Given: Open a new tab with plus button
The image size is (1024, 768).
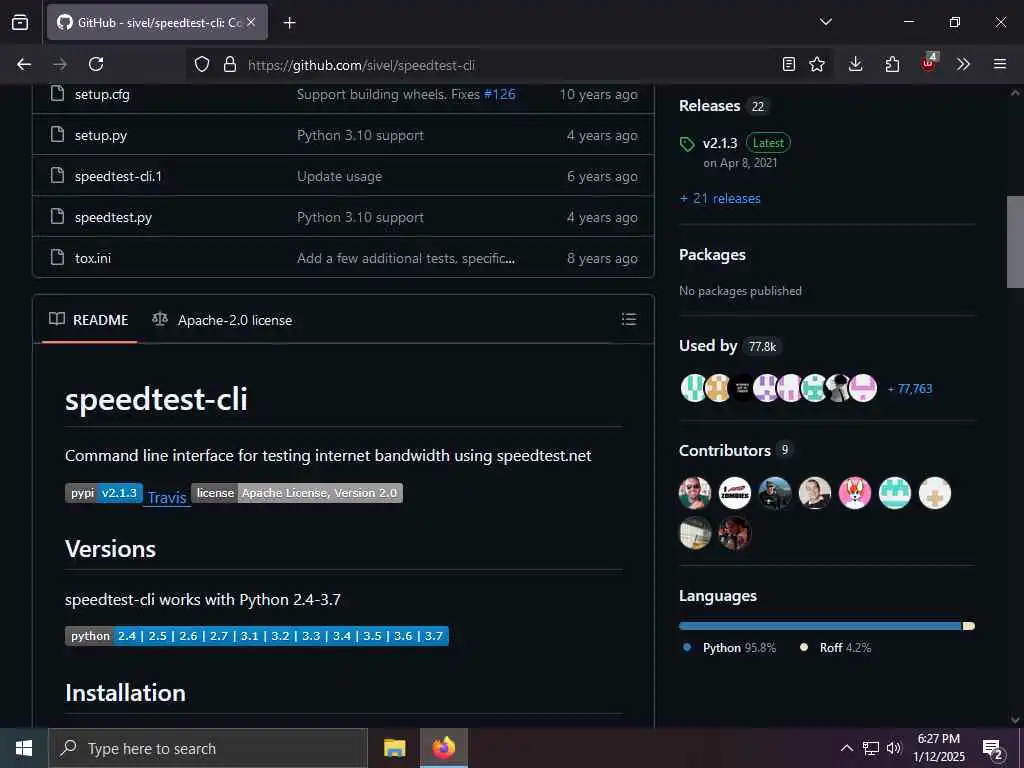Looking at the screenshot, I should coord(290,23).
